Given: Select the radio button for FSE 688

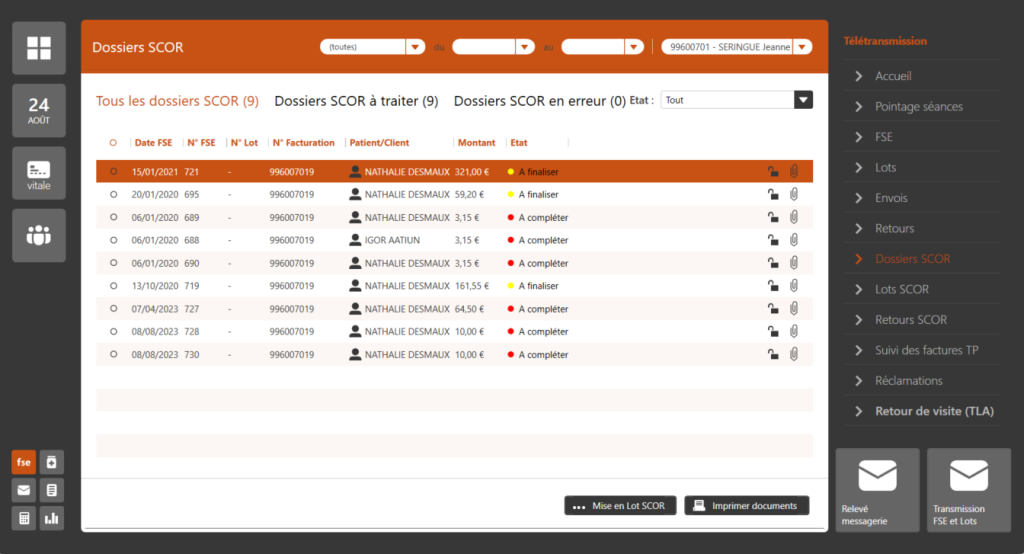Looking at the screenshot, I should 113,240.
